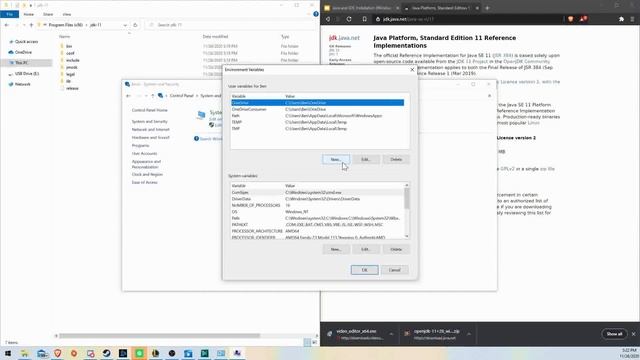Image resolution: width=640 pixels, height=360 pixels.
Task: Click User Accounts in Control Panel
Action: click(x=144, y=153)
